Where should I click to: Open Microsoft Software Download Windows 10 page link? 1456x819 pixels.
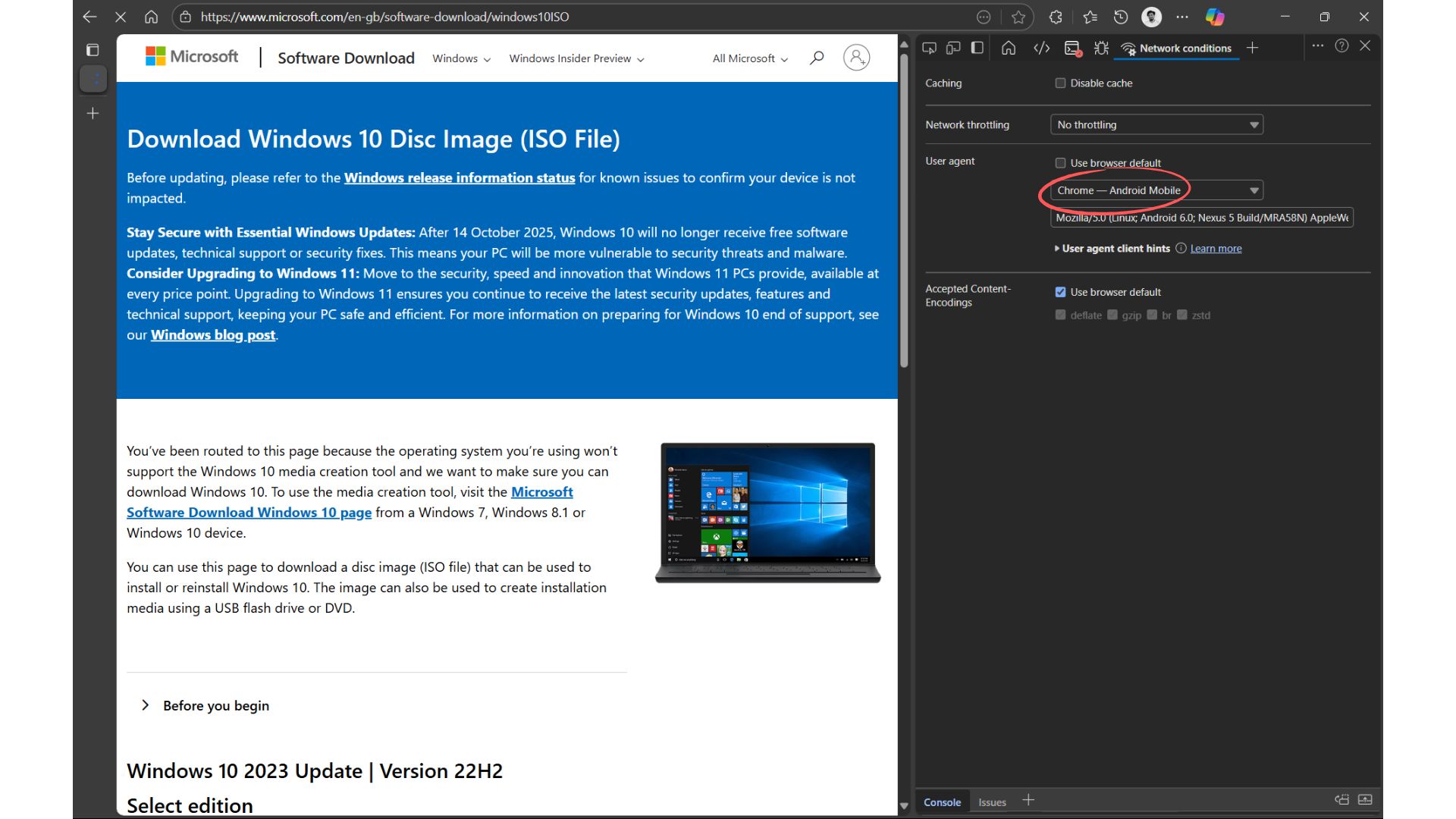(x=350, y=502)
